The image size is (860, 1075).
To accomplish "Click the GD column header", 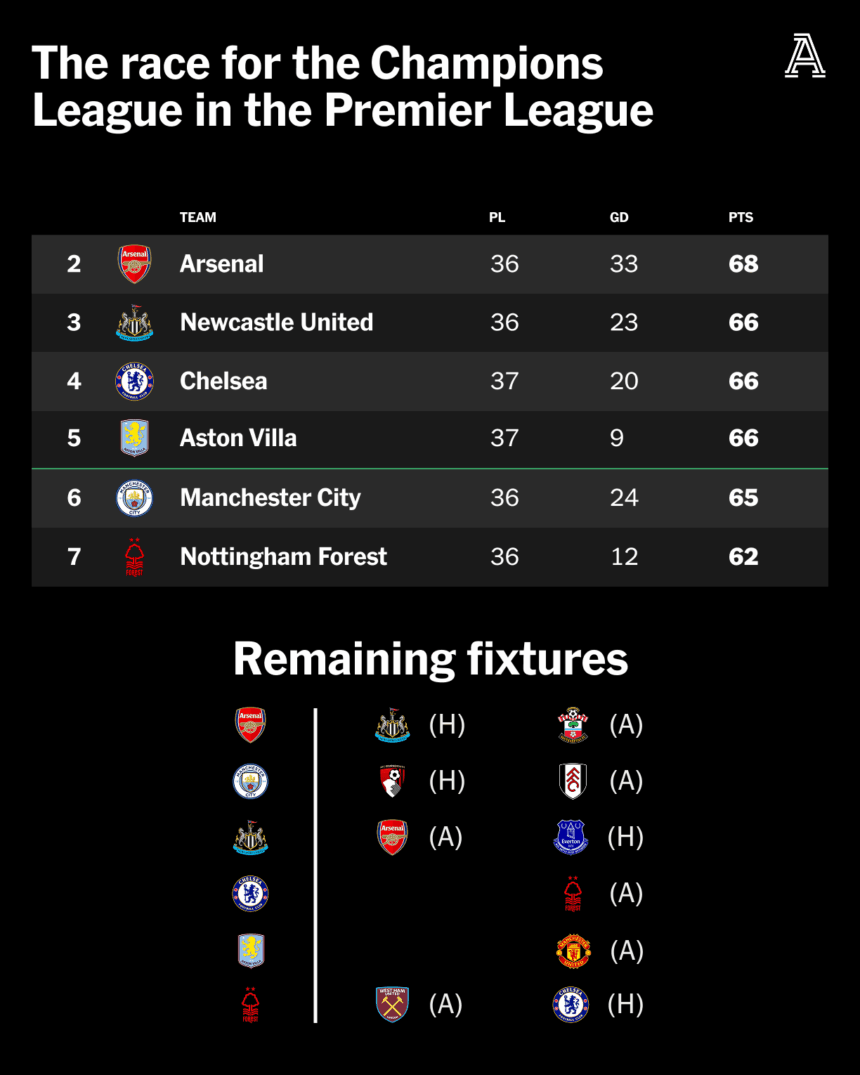I will click(619, 217).
